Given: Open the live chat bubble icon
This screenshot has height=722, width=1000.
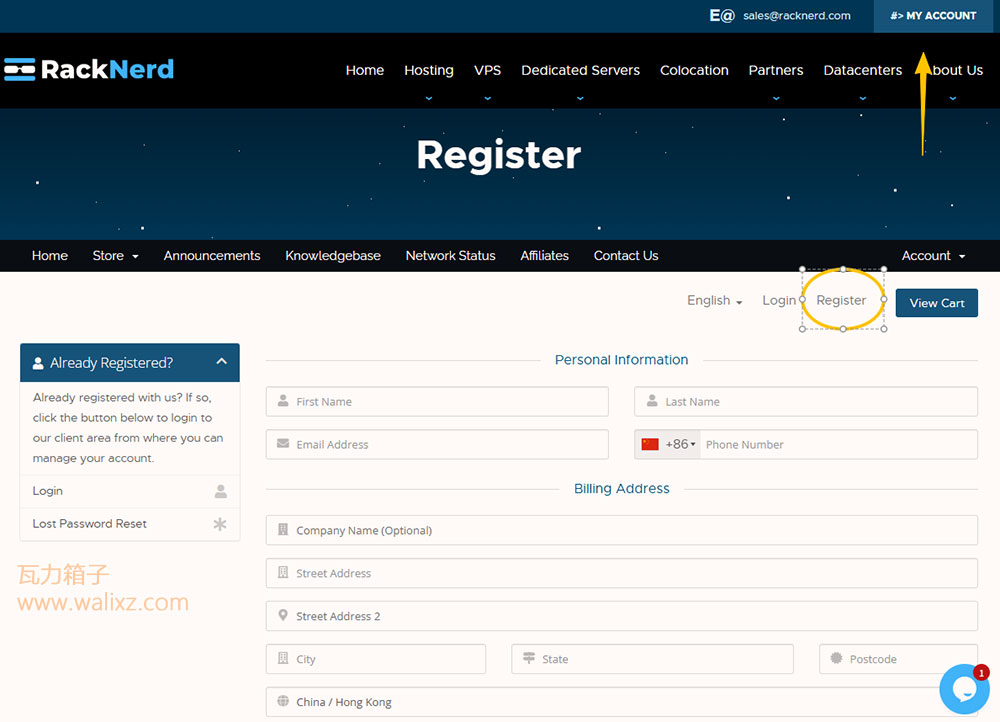Looking at the screenshot, I should point(964,689).
